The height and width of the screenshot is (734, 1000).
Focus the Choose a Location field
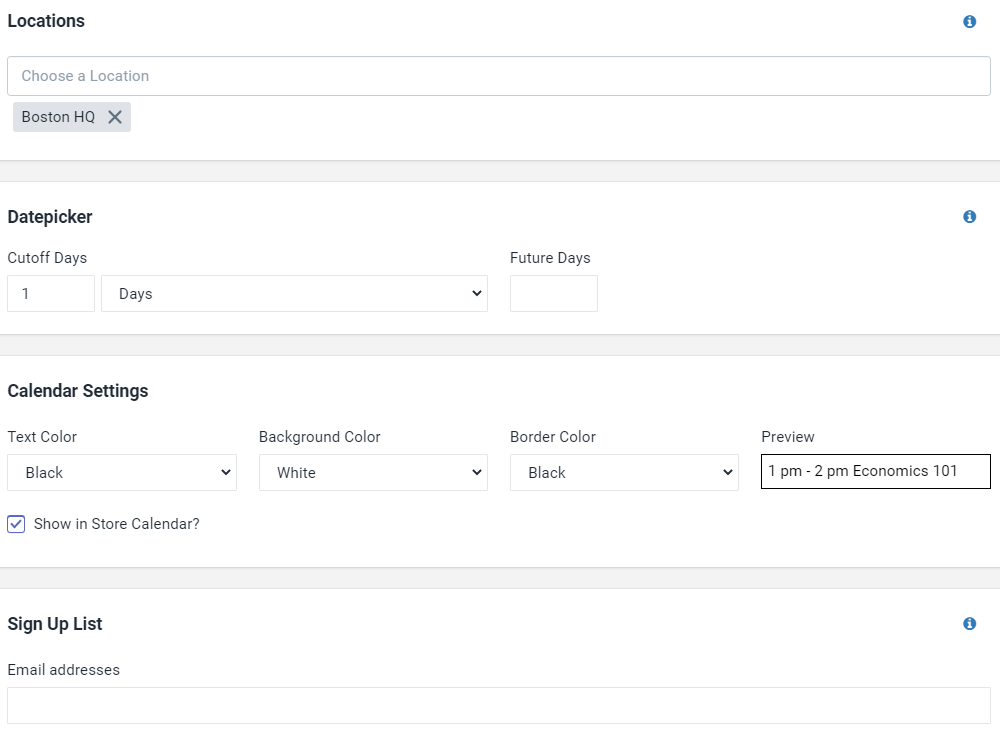coord(499,76)
